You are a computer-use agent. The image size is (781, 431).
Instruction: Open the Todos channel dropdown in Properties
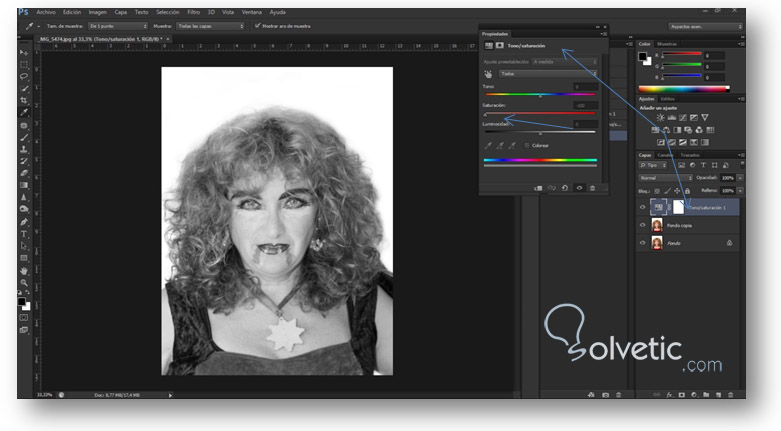[x=548, y=74]
